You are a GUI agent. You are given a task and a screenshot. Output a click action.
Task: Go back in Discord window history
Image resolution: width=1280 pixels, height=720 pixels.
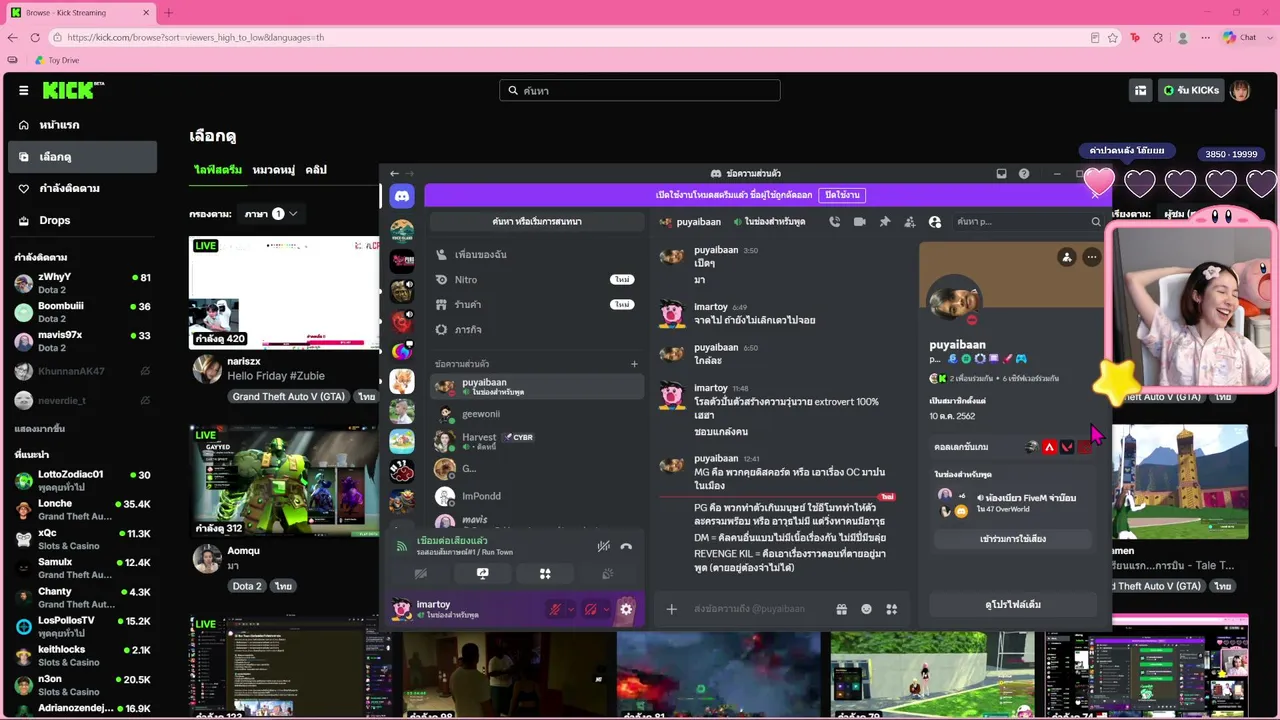point(394,173)
